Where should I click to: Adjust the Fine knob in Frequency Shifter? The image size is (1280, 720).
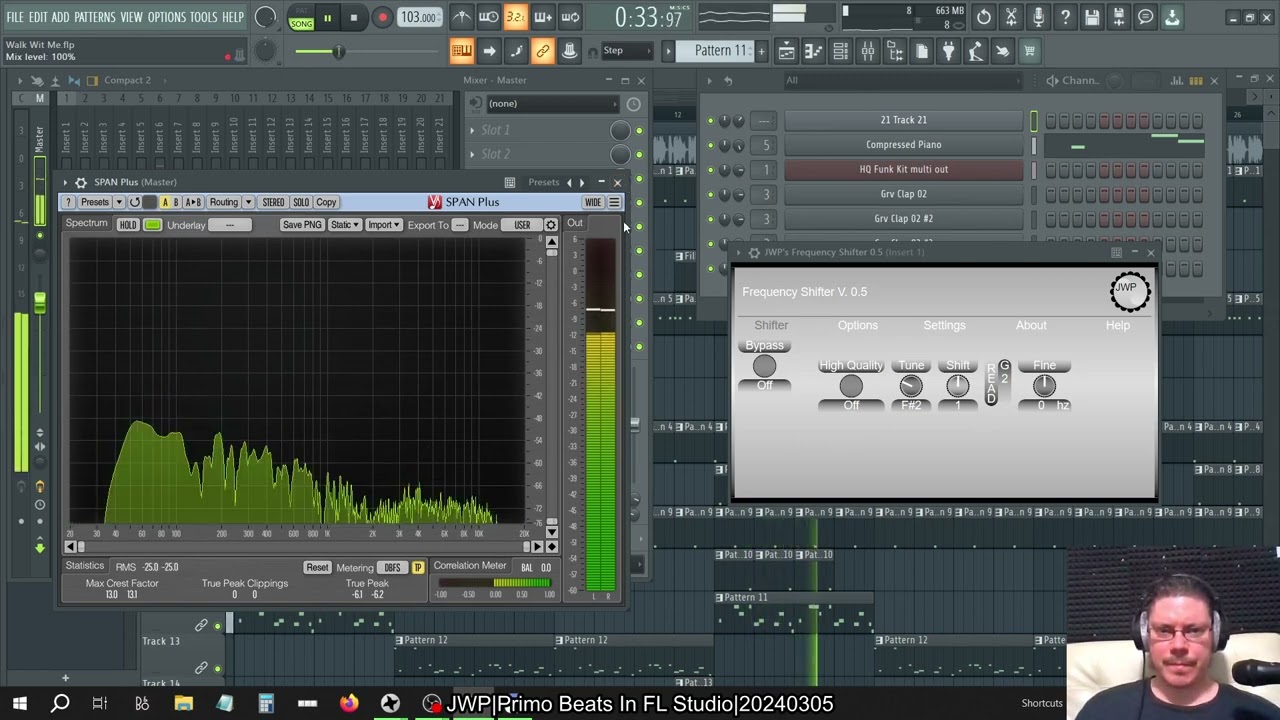[x=1044, y=386]
